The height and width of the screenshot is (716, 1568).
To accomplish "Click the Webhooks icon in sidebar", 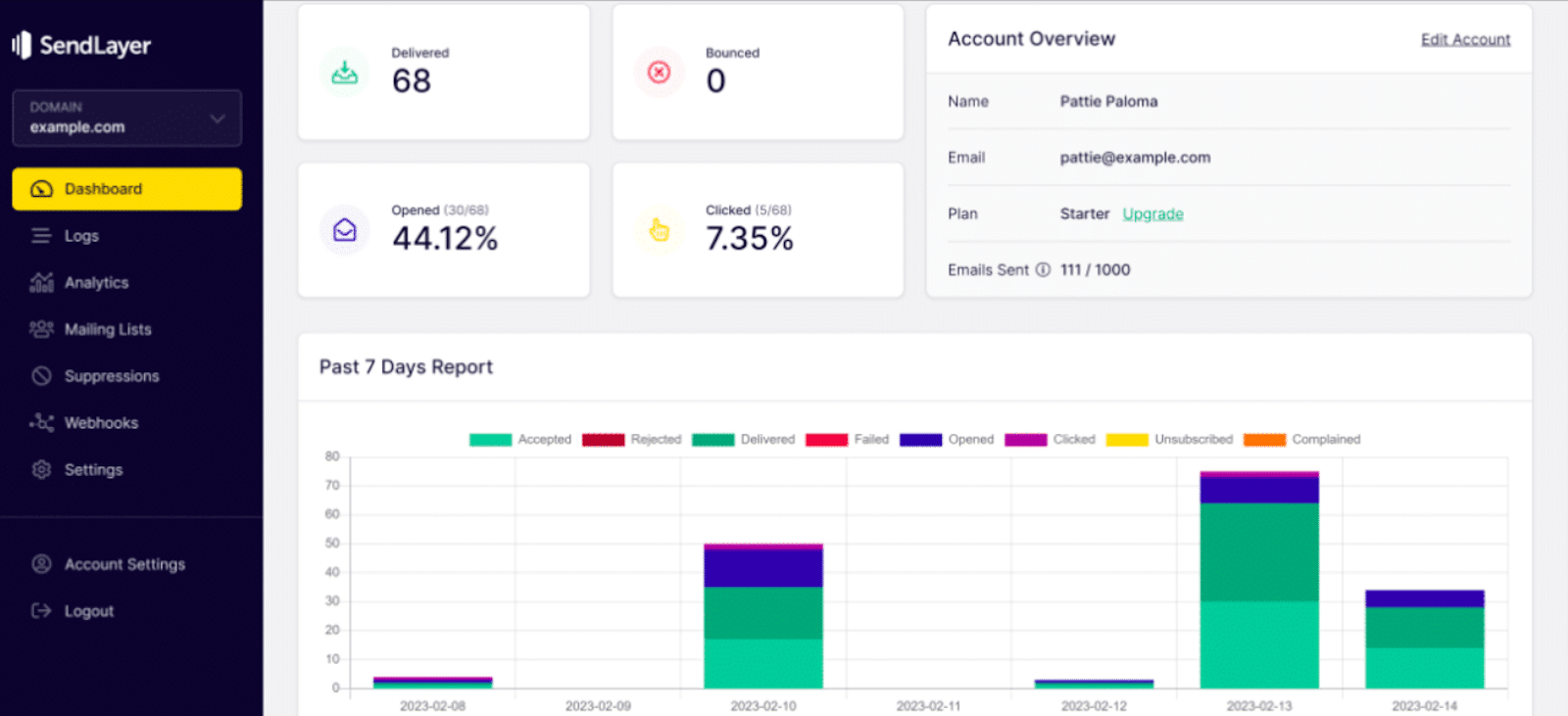I will click(41, 423).
